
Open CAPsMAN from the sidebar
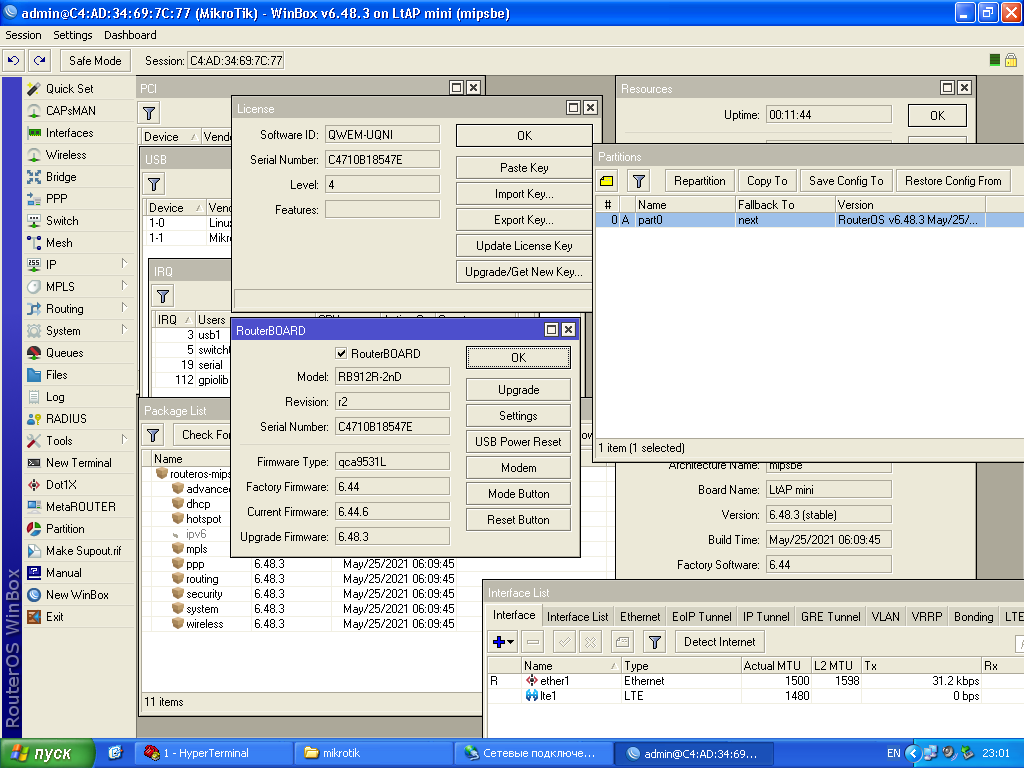click(71, 111)
